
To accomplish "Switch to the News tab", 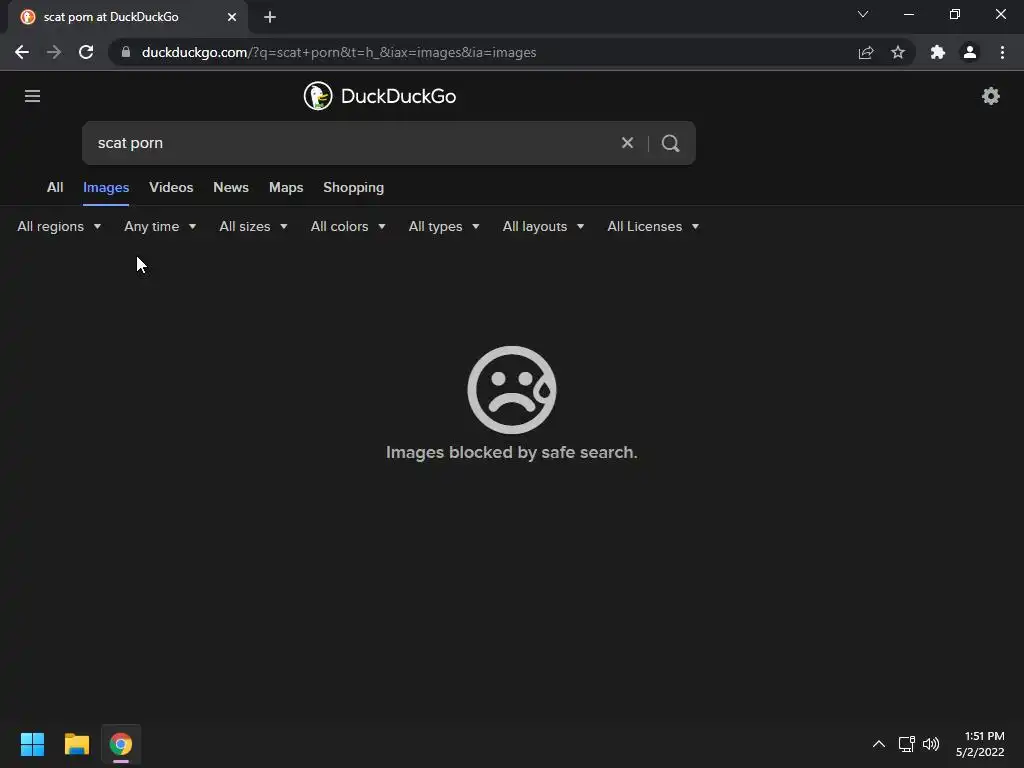I will click(x=231, y=187).
